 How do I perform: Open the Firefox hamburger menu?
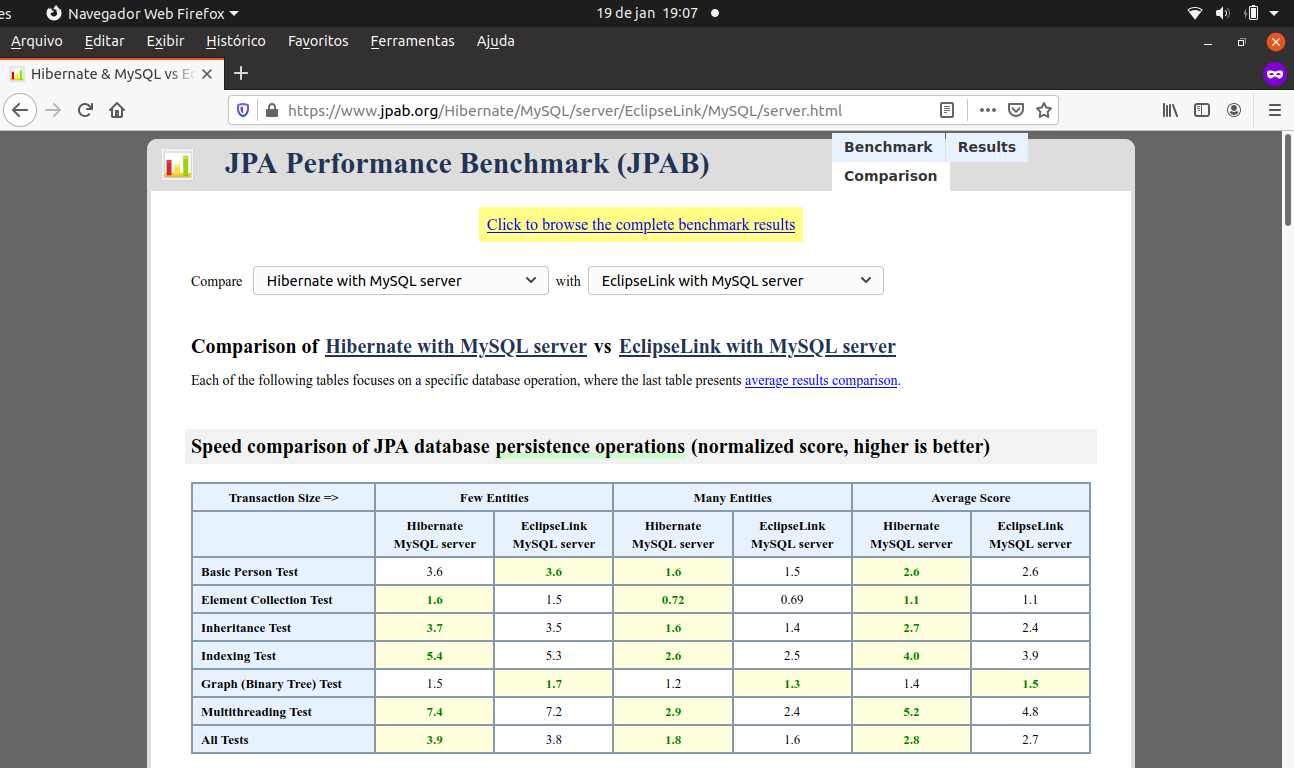pyautogui.click(x=1274, y=110)
